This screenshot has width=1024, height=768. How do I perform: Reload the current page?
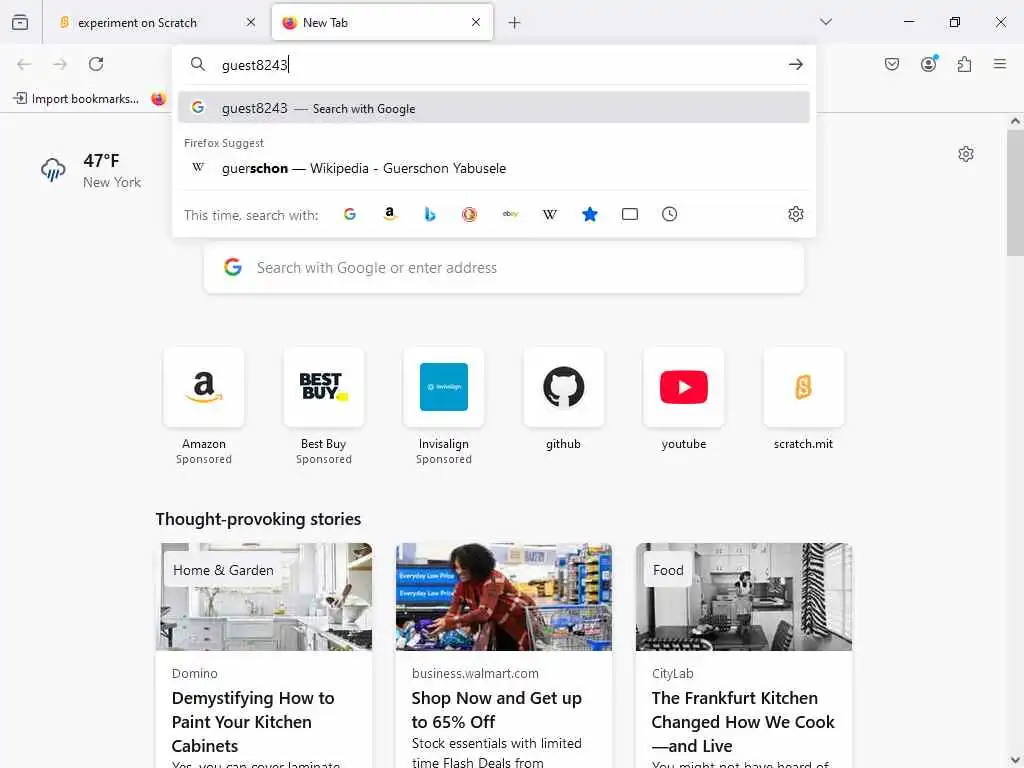pyautogui.click(x=96, y=64)
